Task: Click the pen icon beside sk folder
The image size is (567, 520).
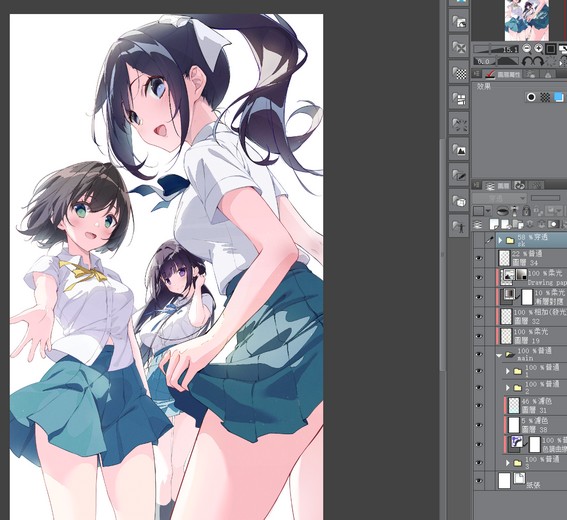Action: [490, 240]
